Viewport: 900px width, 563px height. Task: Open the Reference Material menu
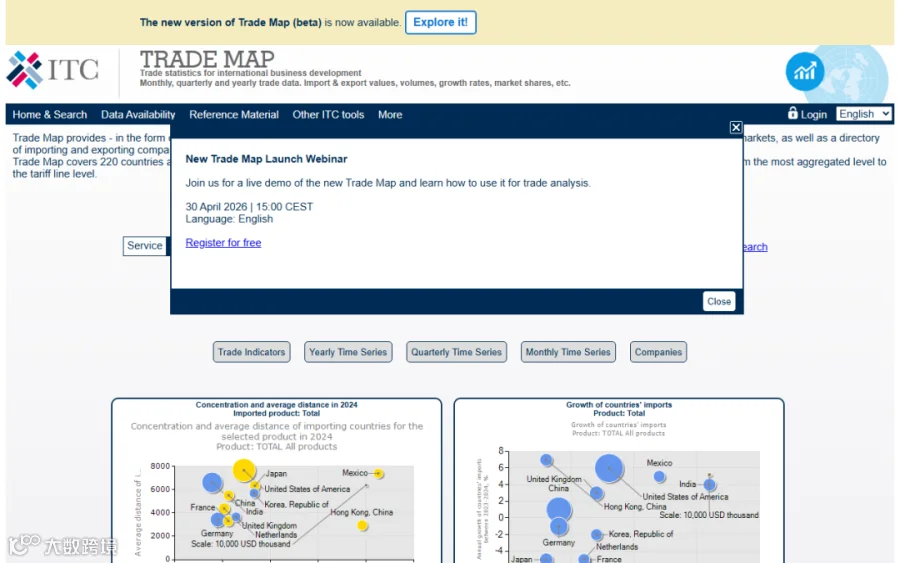(x=234, y=115)
